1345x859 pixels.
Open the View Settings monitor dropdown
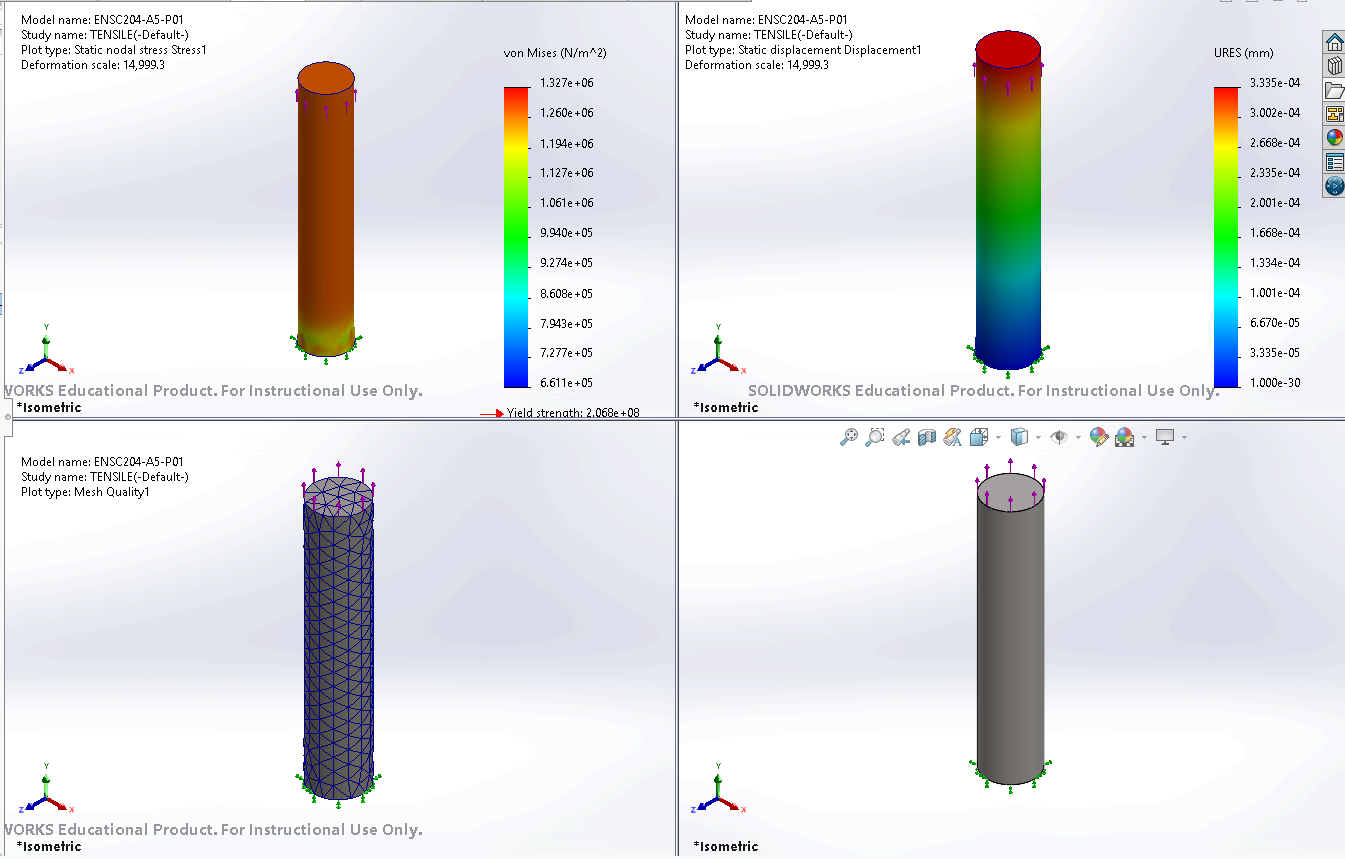1184,437
